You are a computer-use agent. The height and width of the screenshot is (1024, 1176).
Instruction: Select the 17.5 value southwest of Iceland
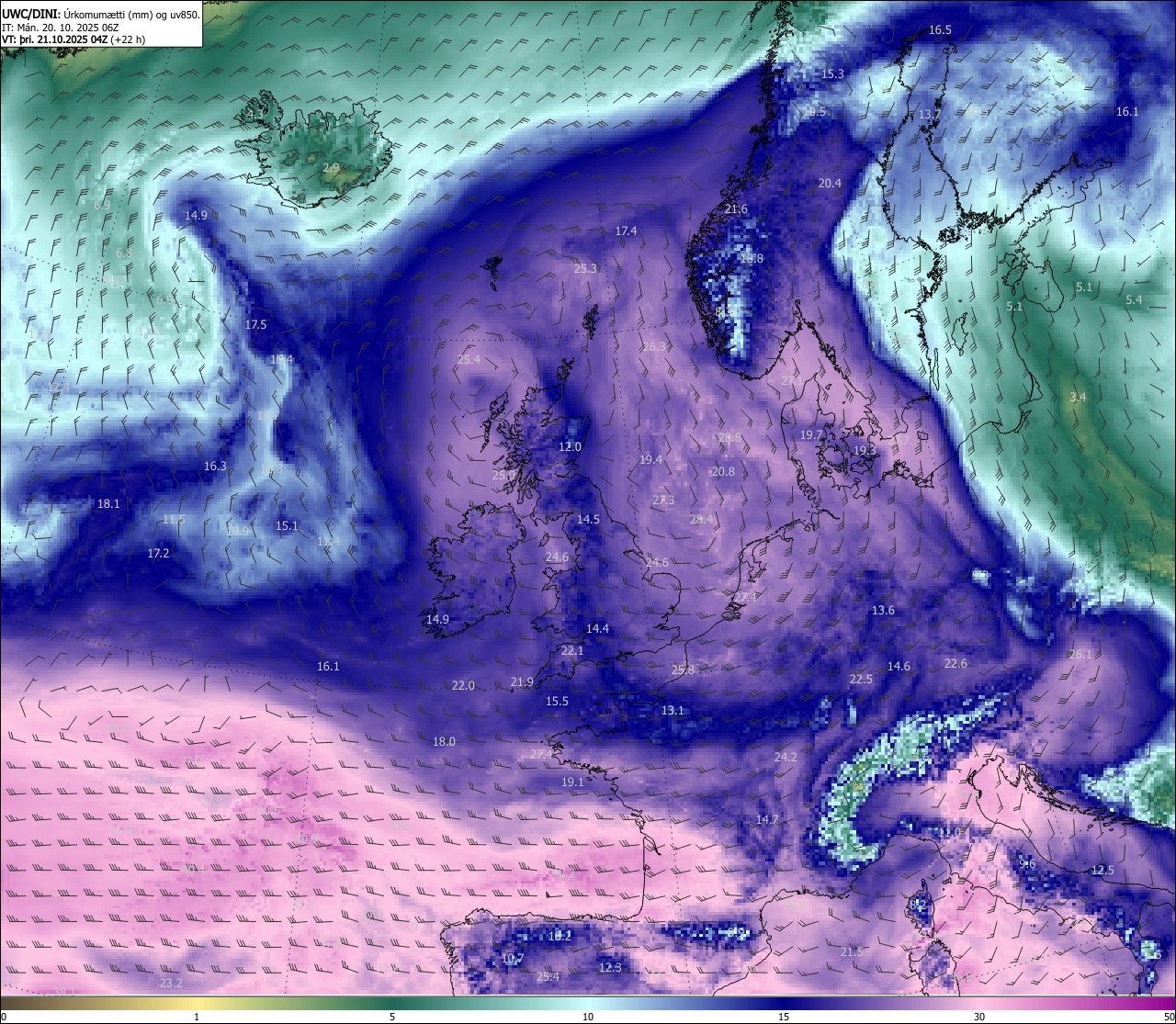255,325
